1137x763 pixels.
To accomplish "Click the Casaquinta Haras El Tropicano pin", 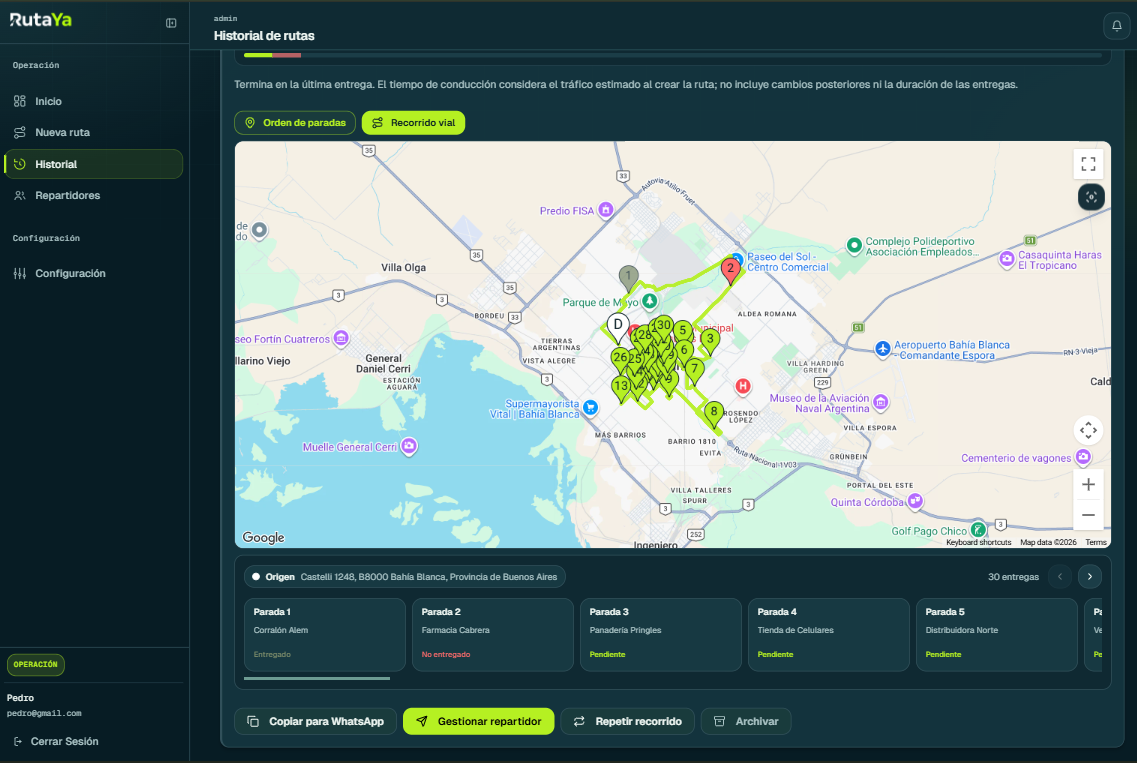I will point(1006,259).
